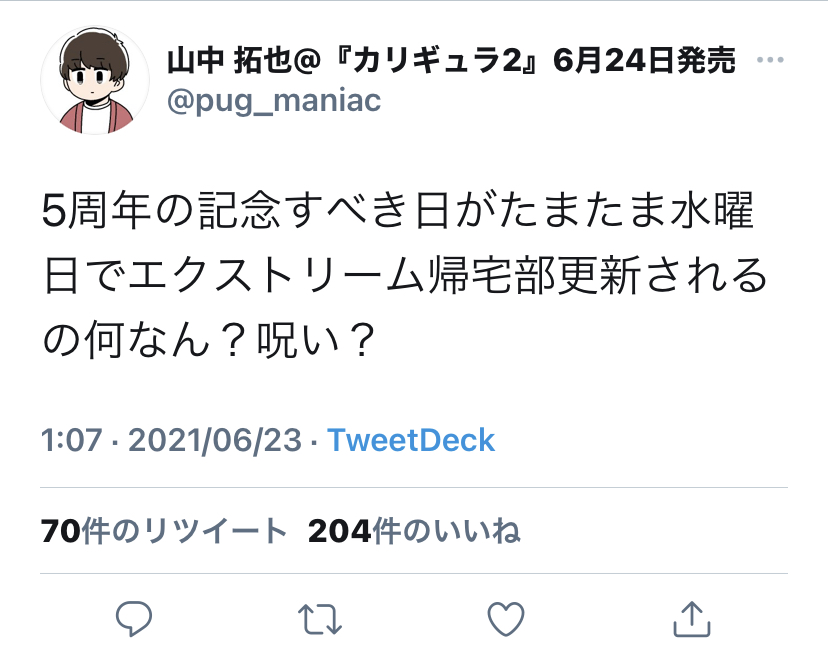Click the 1:07 · 2021/06/23 timestamp
828x654 pixels.
[x=171, y=440]
